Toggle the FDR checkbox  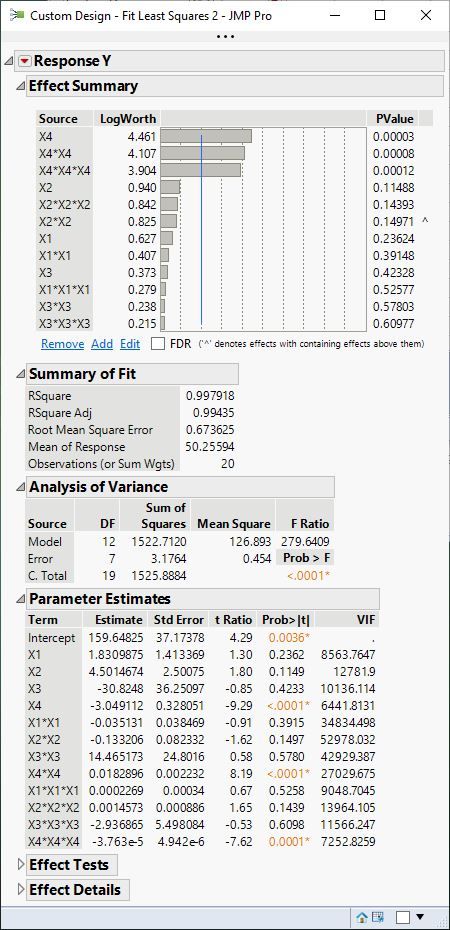click(158, 343)
